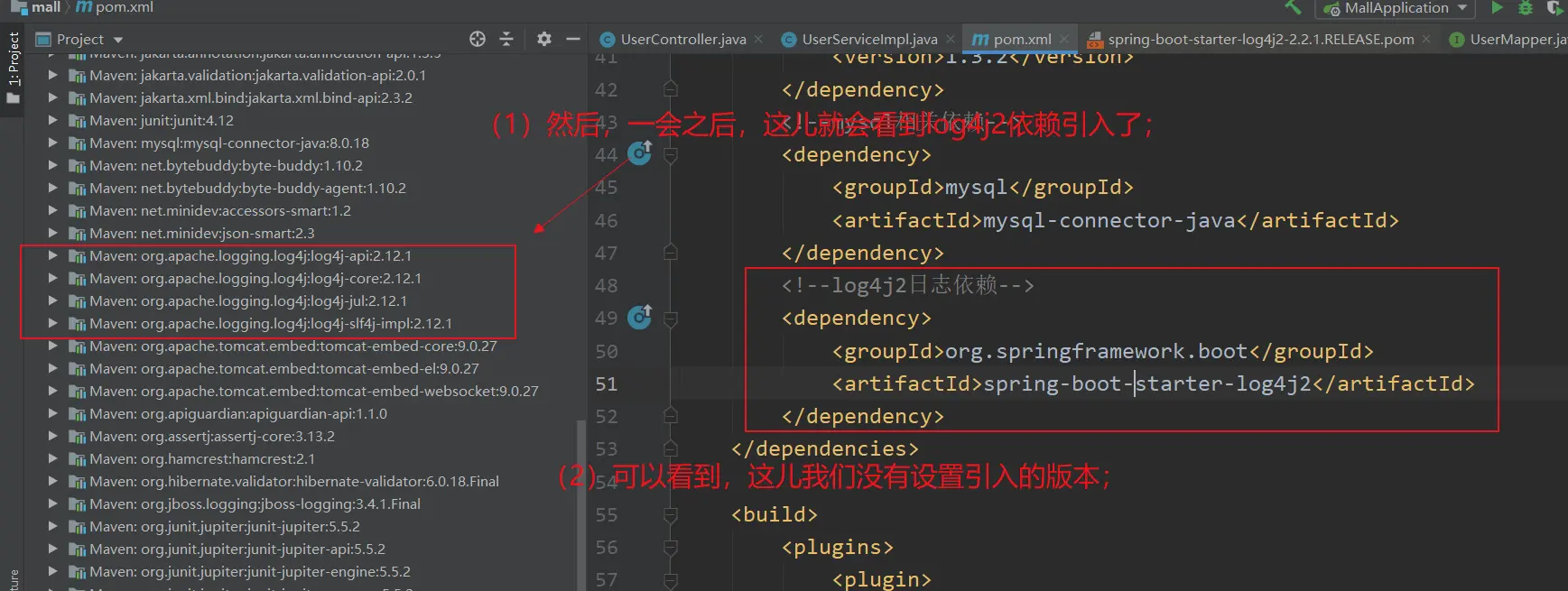Run MallApplication with the green play icon

[1498, 7]
